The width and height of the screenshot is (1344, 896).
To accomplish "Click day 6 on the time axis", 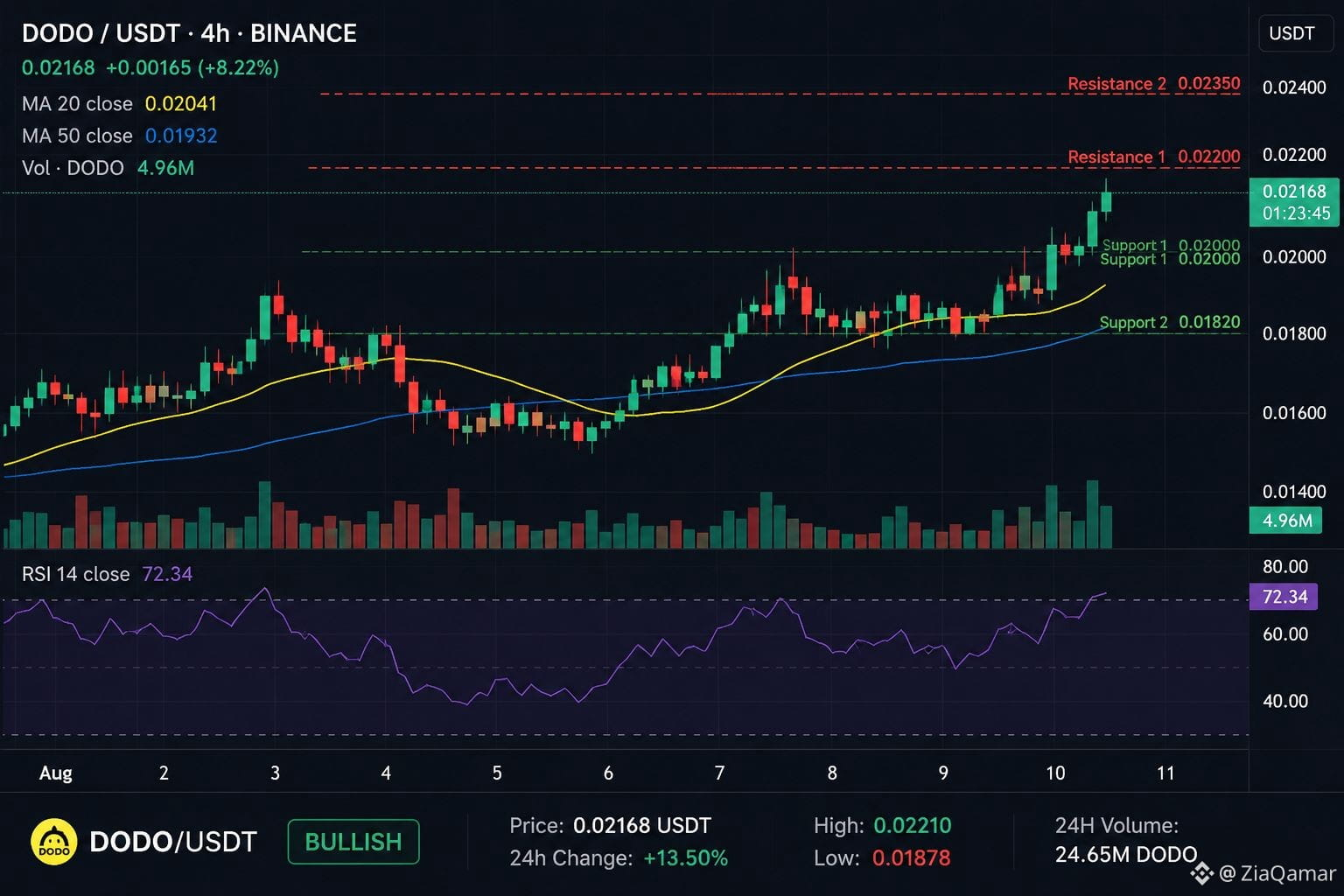I will tap(608, 773).
